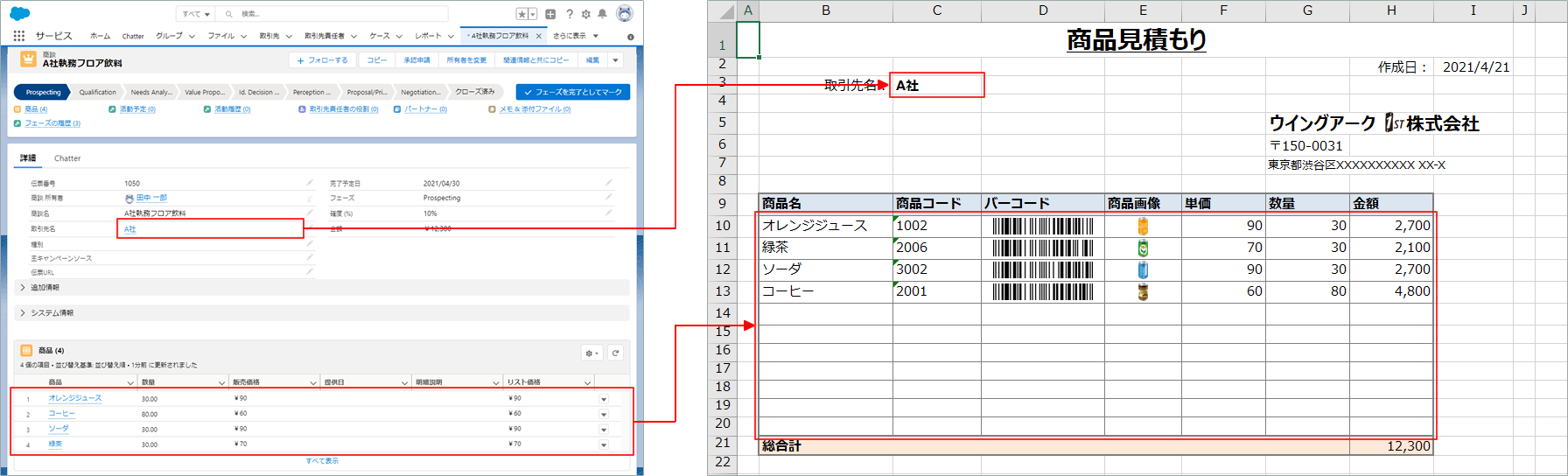Open the 商品 (4) quick link
The height and width of the screenshot is (476, 1568).
point(36,109)
